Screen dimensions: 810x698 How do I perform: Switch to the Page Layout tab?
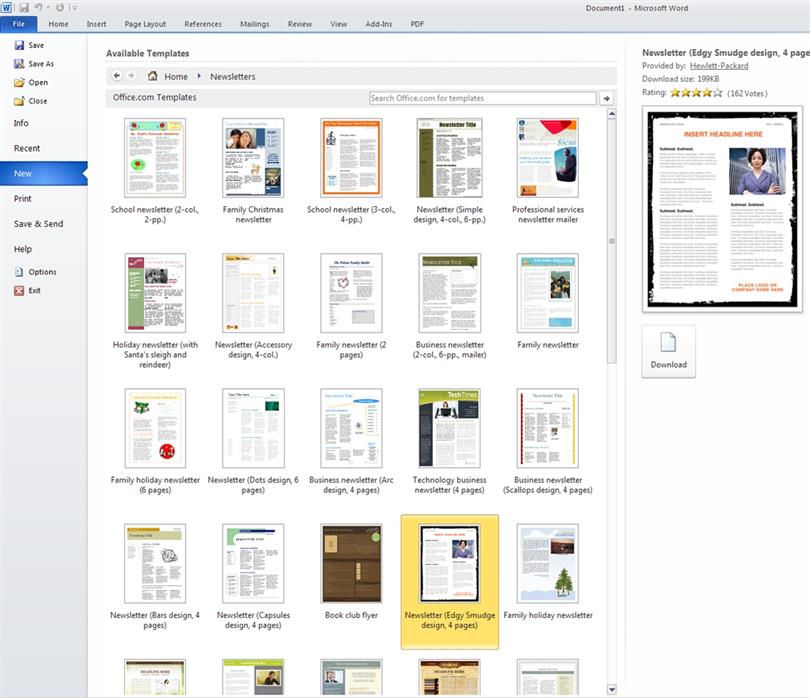point(145,24)
